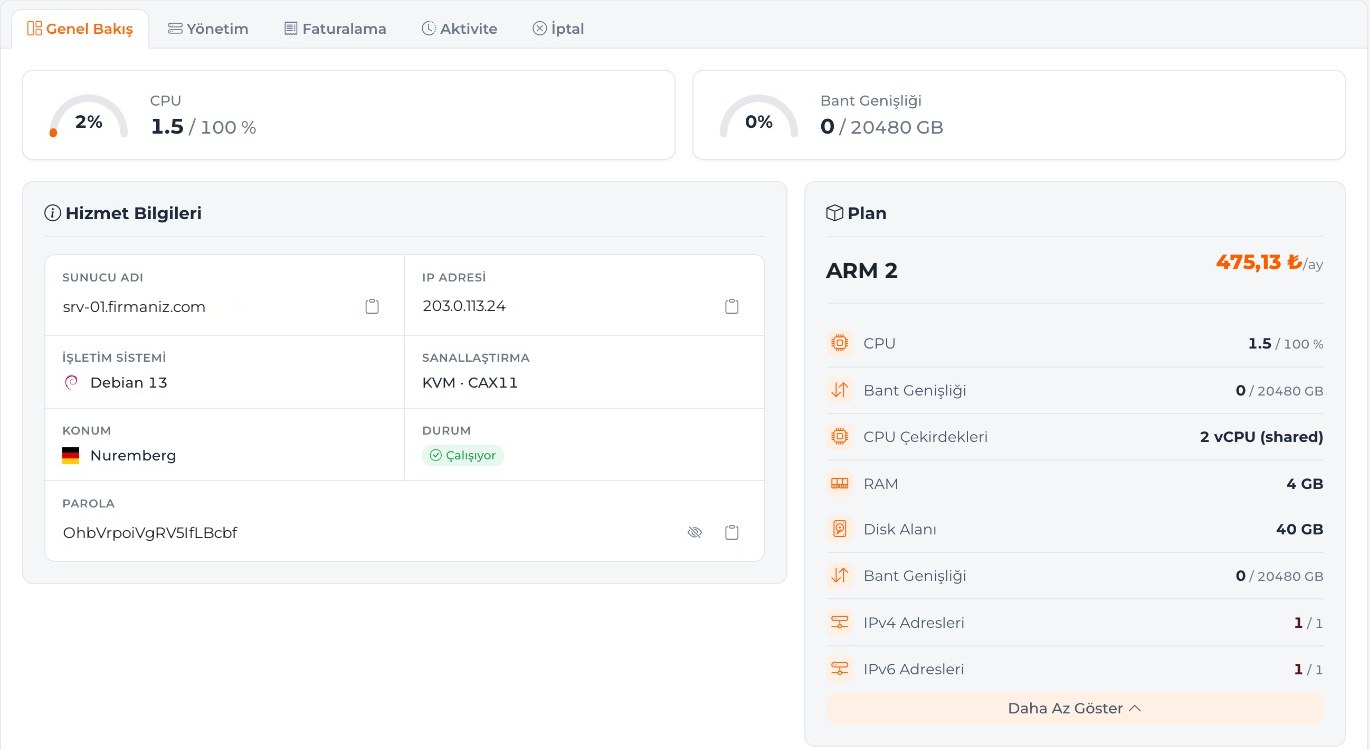This screenshot has height=750, width=1370.
Task: Click the KVM · CAX11 virtualization value
Action: (470, 382)
